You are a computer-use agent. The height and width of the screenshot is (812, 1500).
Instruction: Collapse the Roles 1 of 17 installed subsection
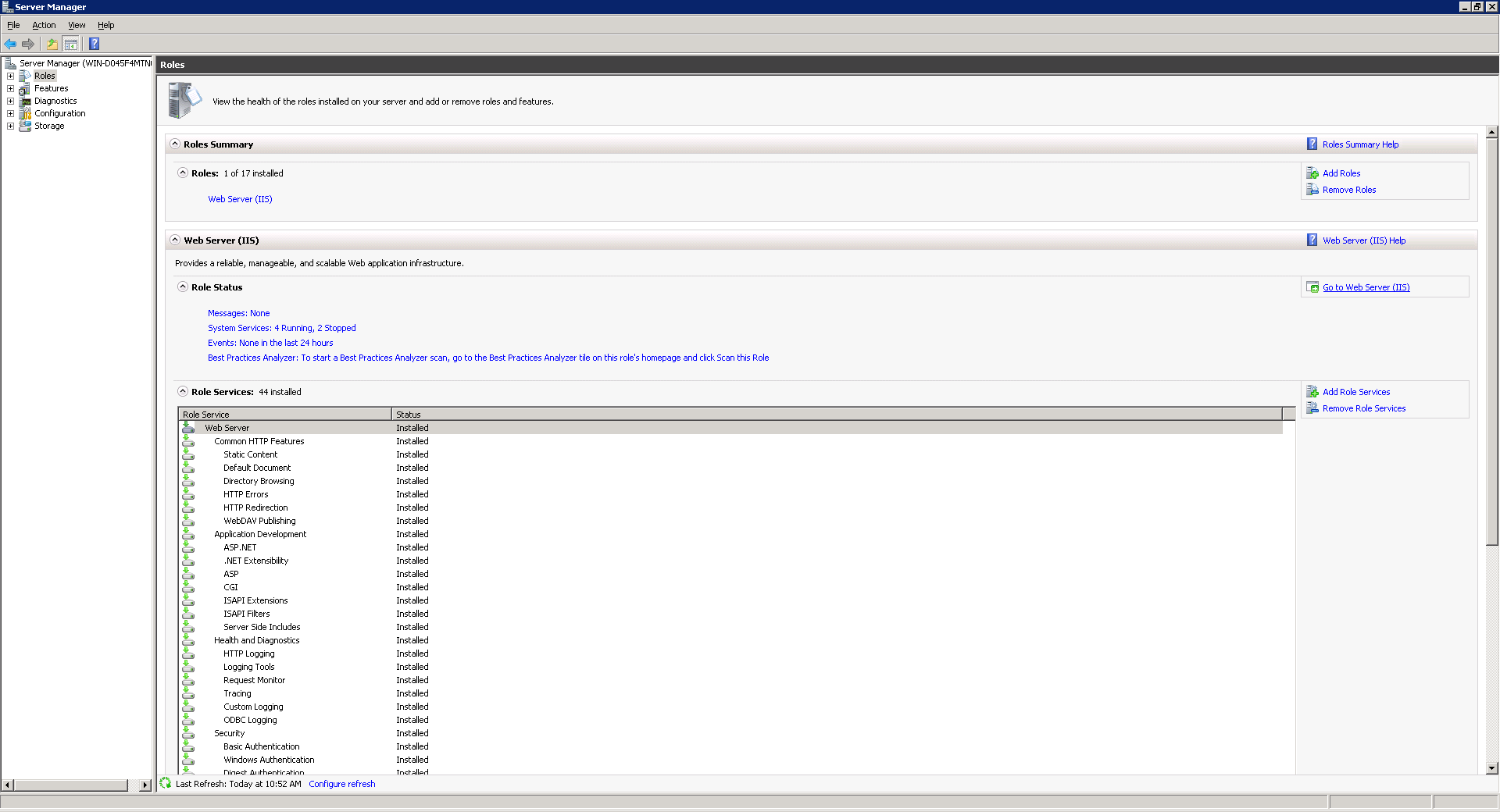tap(183, 173)
